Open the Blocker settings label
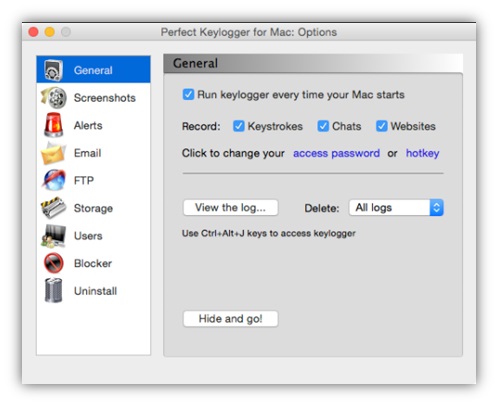This screenshot has height=406, width=498. coord(93,263)
